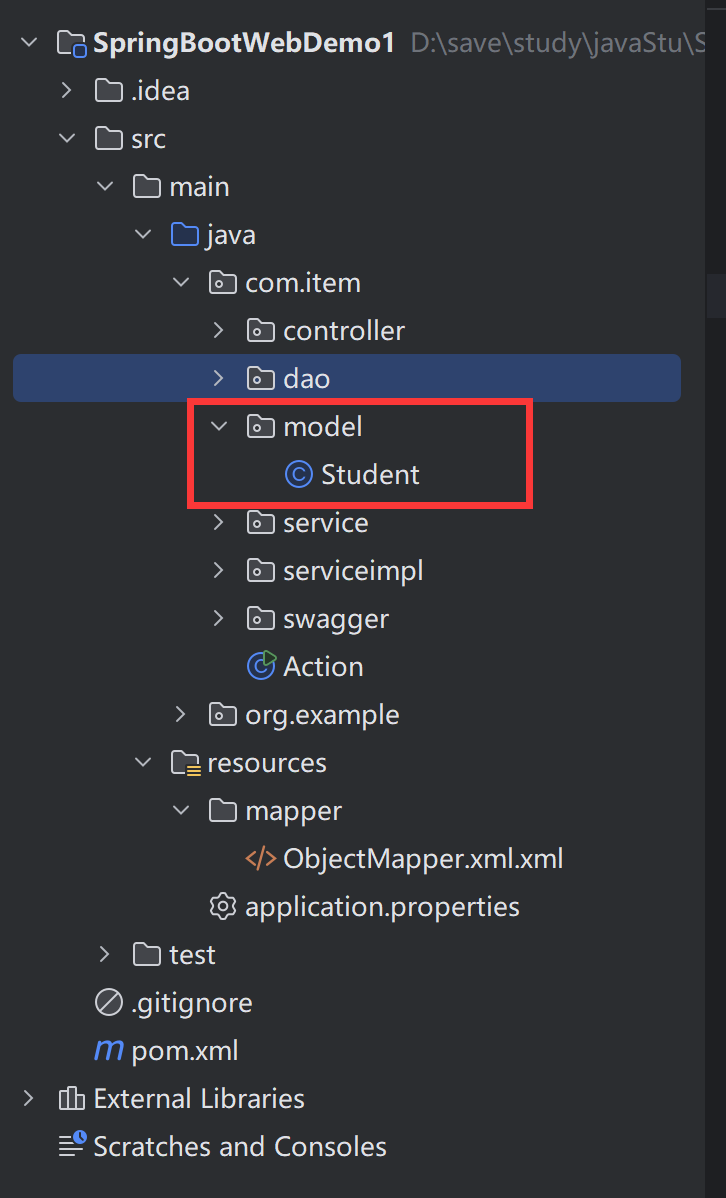Screen dimensions: 726x1198
Task: Select the swagger package
Action: [335, 619]
